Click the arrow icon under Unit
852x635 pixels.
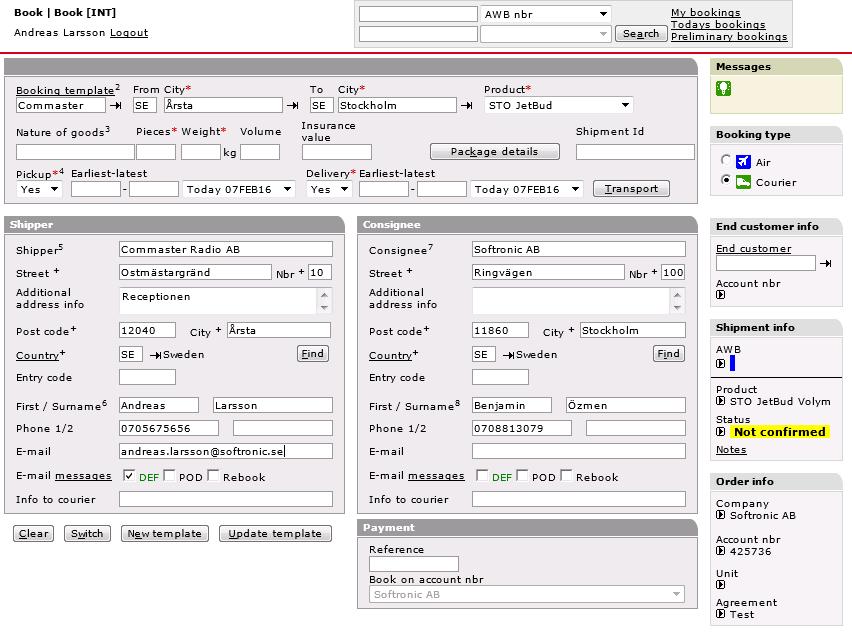(721, 585)
